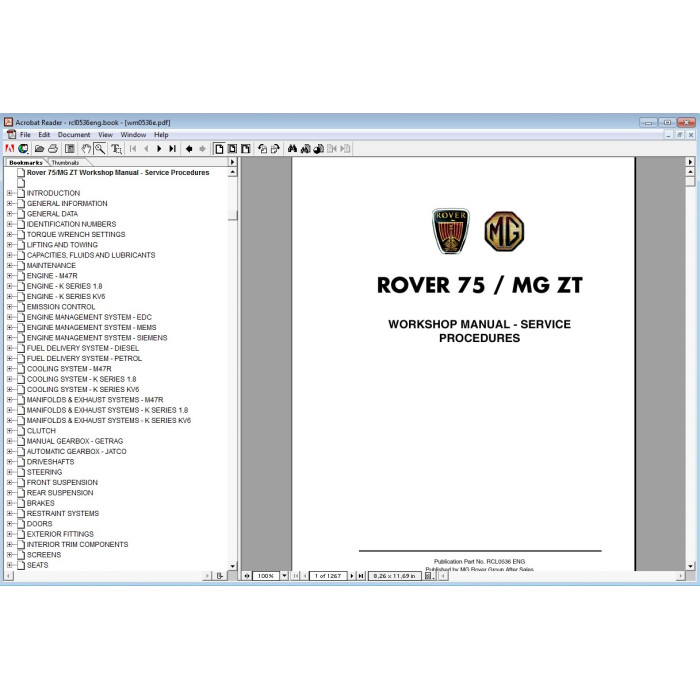Expand the BRAKES bookmark
The width and height of the screenshot is (700, 700).
[9, 503]
